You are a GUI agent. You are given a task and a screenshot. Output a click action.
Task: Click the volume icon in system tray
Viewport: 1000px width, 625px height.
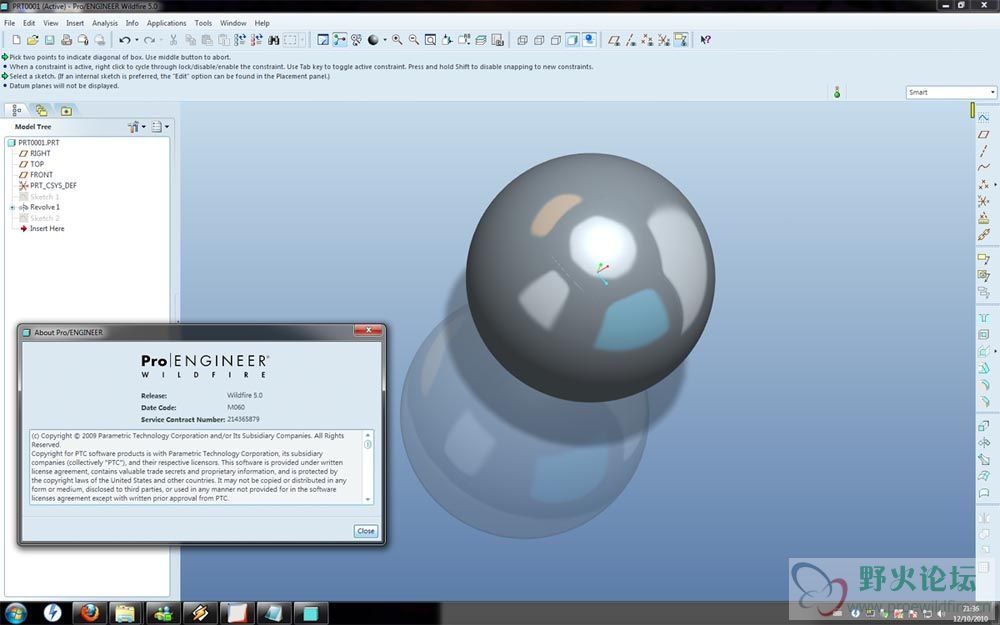(940, 614)
